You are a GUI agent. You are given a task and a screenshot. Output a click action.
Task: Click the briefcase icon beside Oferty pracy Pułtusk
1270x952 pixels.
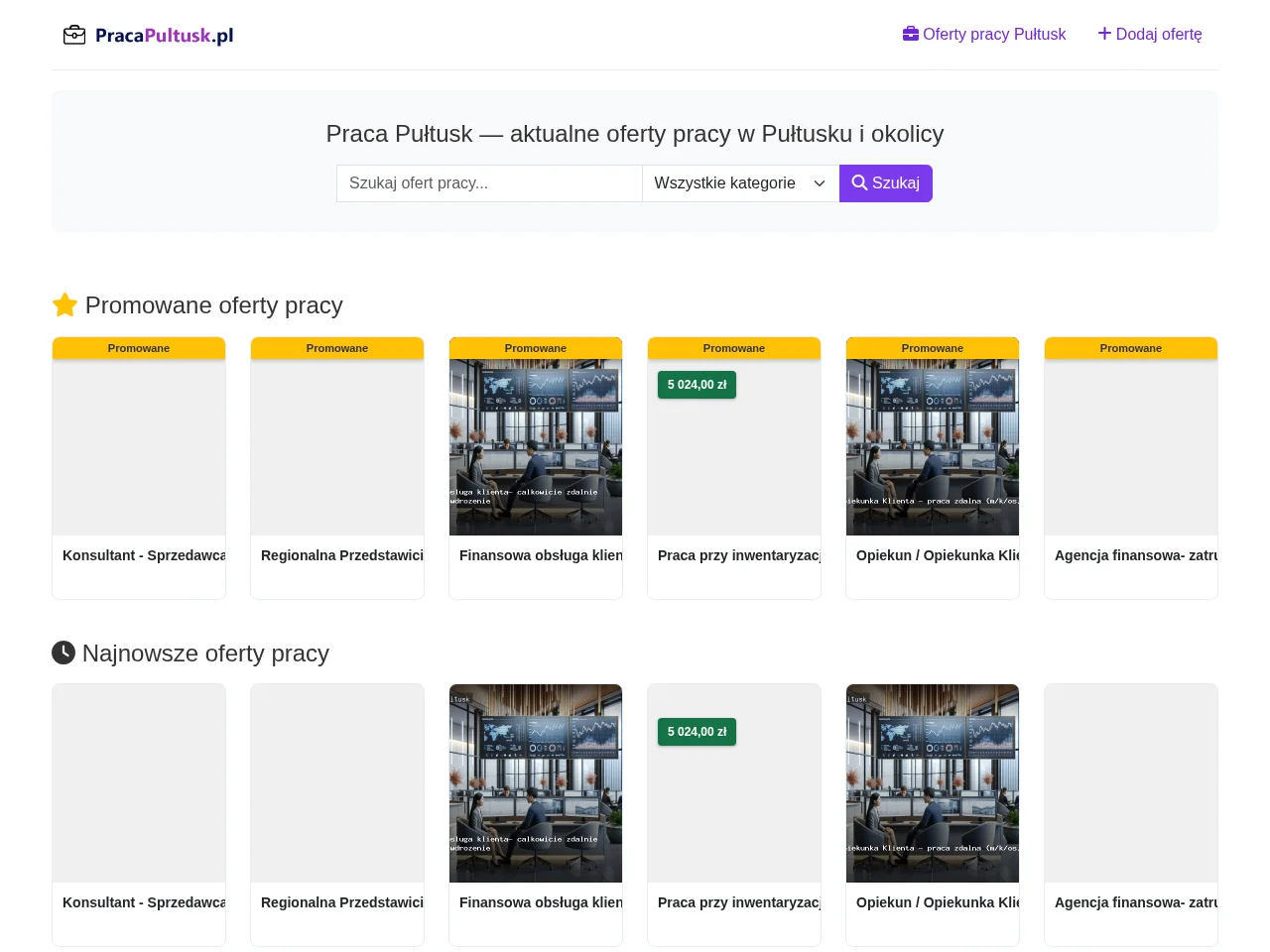click(x=911, y=34)
